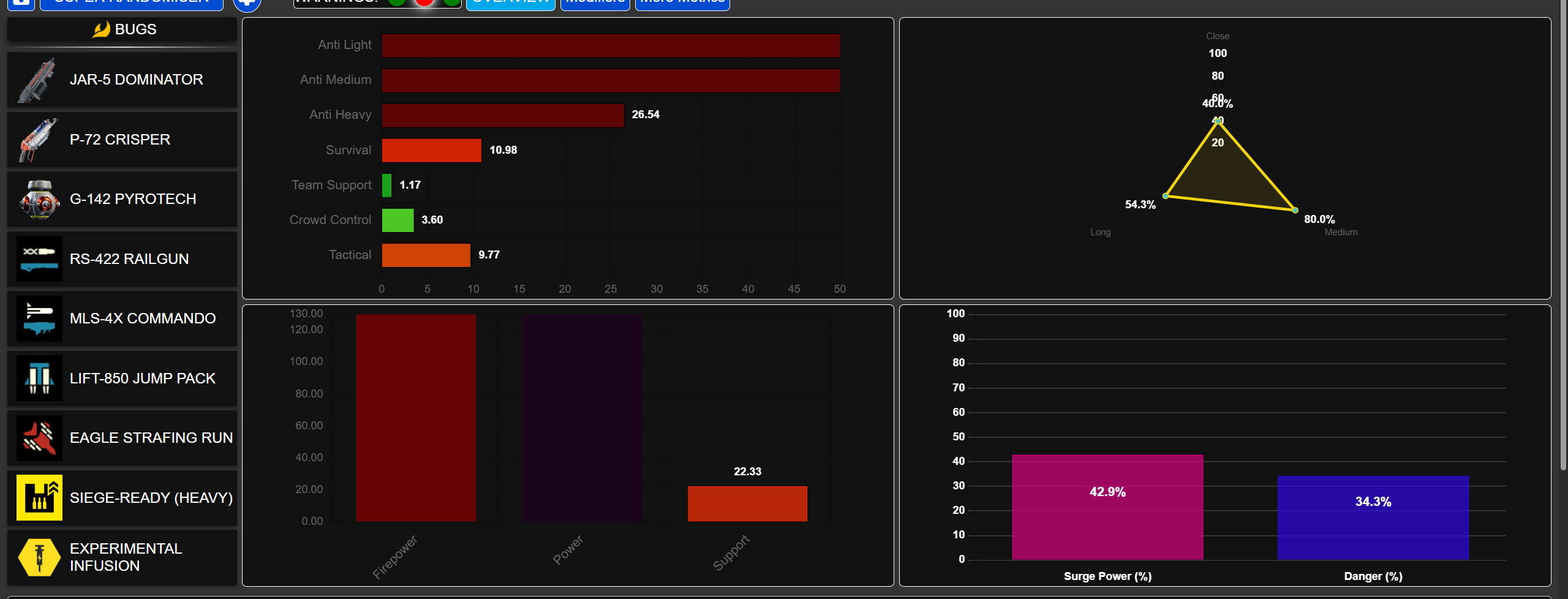
Task: Click the 26.54 value label
Action: click(646, 115)
